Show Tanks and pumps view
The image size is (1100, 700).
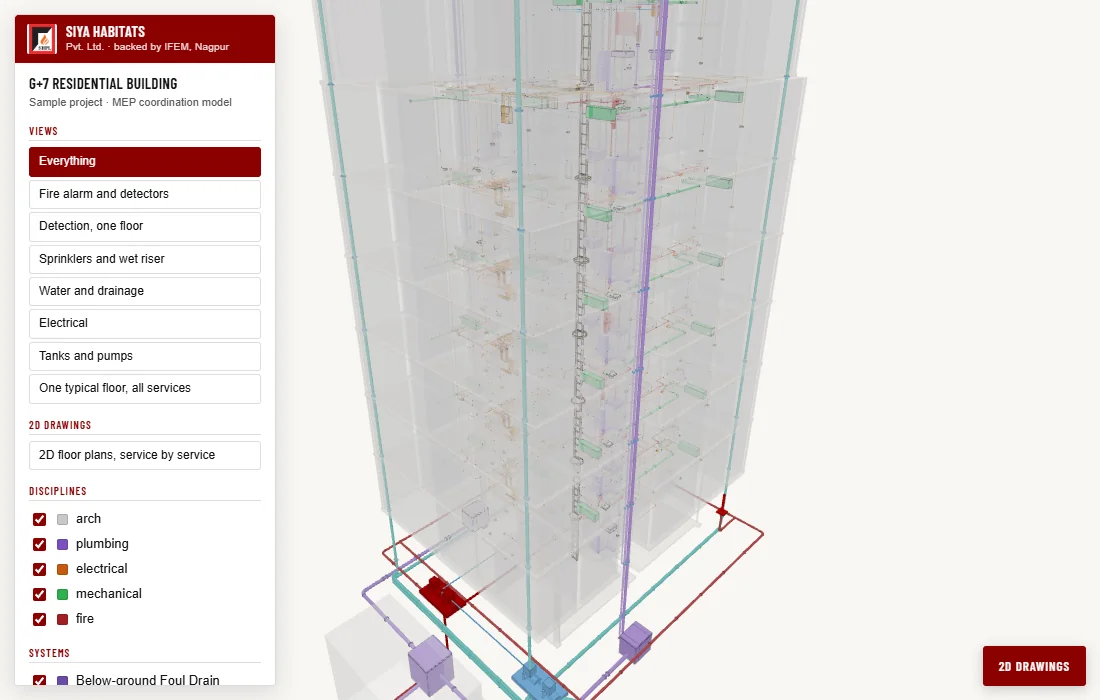(145, 356)
